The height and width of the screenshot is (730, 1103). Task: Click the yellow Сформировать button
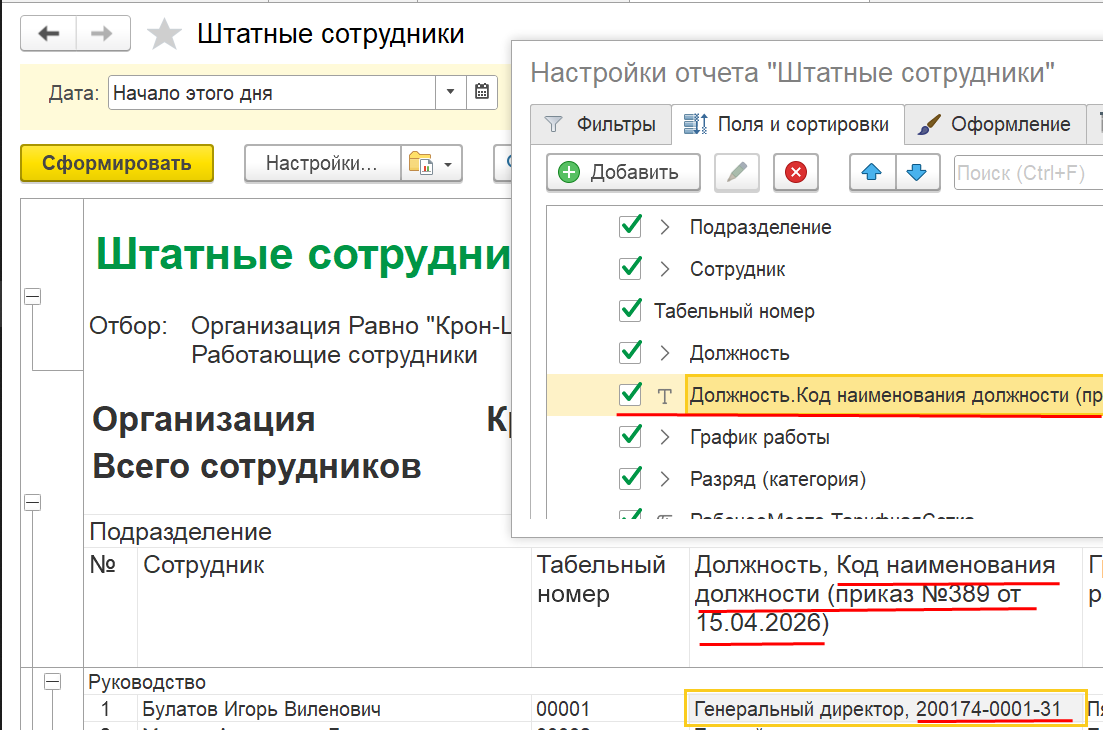(117, 163)
